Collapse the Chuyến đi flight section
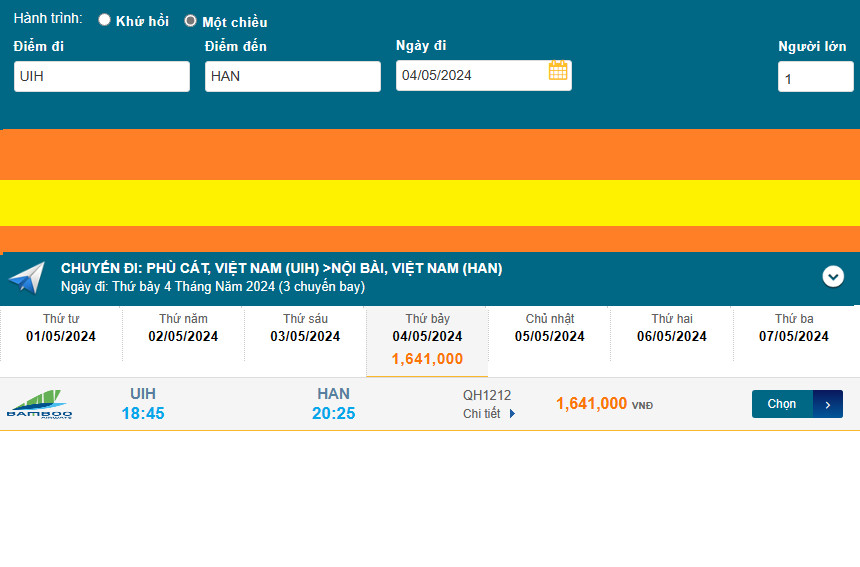 point(833,277)
